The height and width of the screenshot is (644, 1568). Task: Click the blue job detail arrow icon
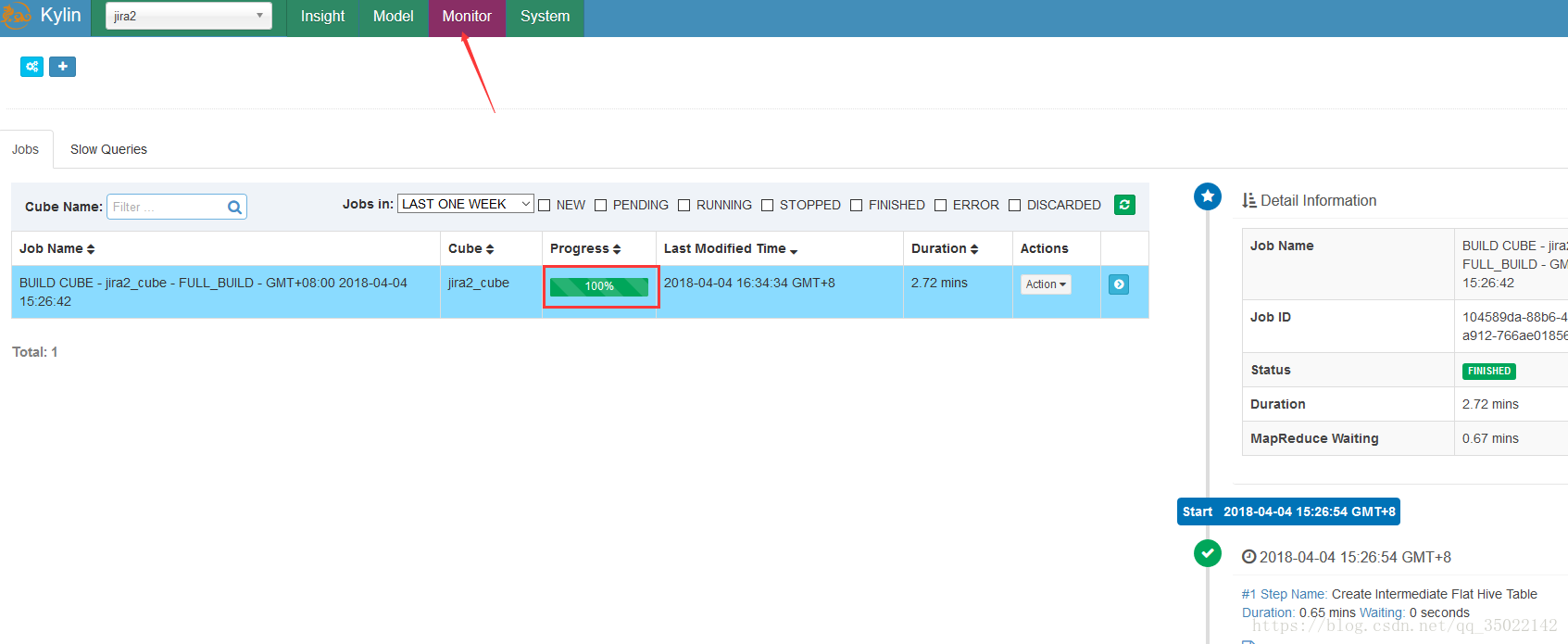pos(1119,284)
